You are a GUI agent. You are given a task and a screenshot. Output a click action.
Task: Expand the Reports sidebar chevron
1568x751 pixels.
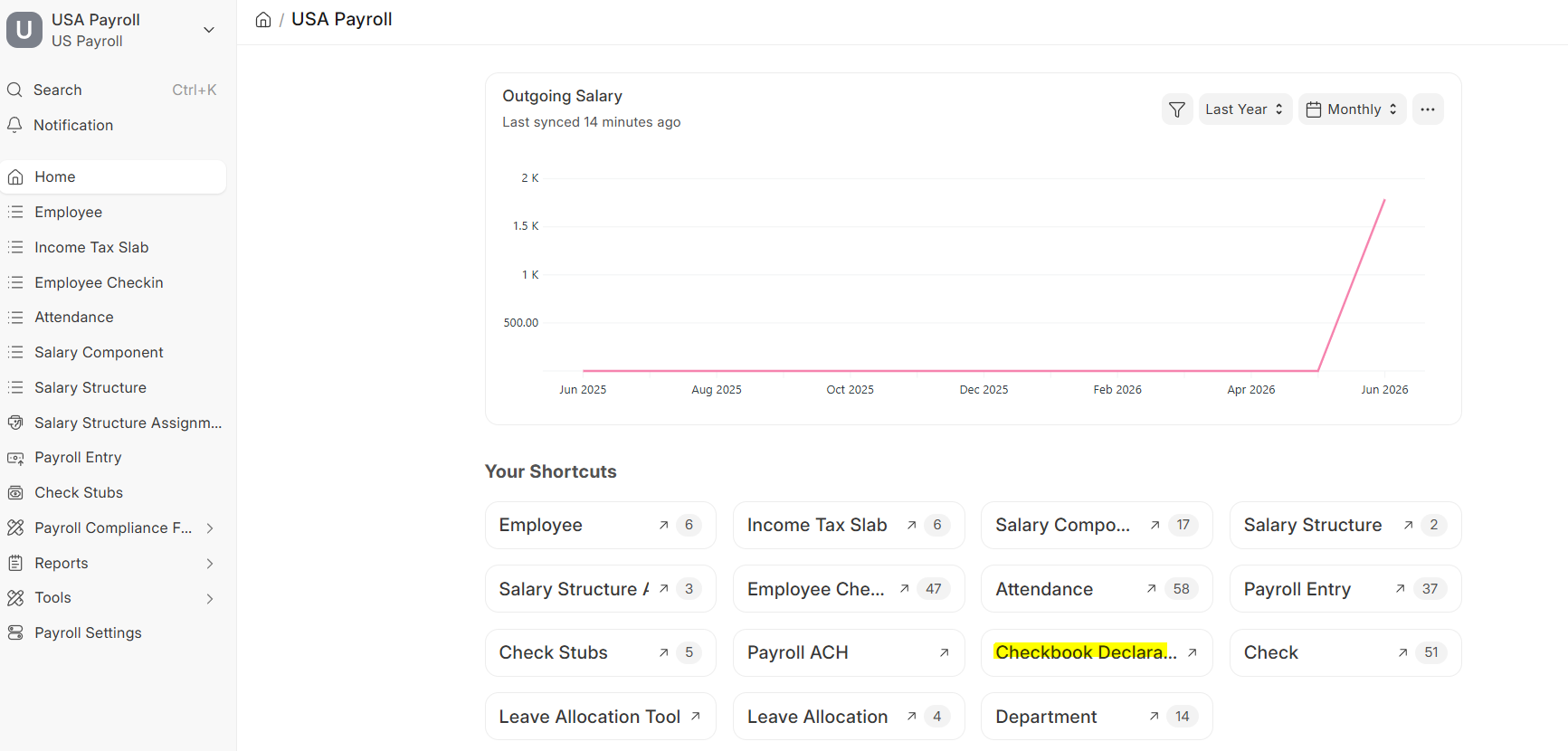click(210, 563)
